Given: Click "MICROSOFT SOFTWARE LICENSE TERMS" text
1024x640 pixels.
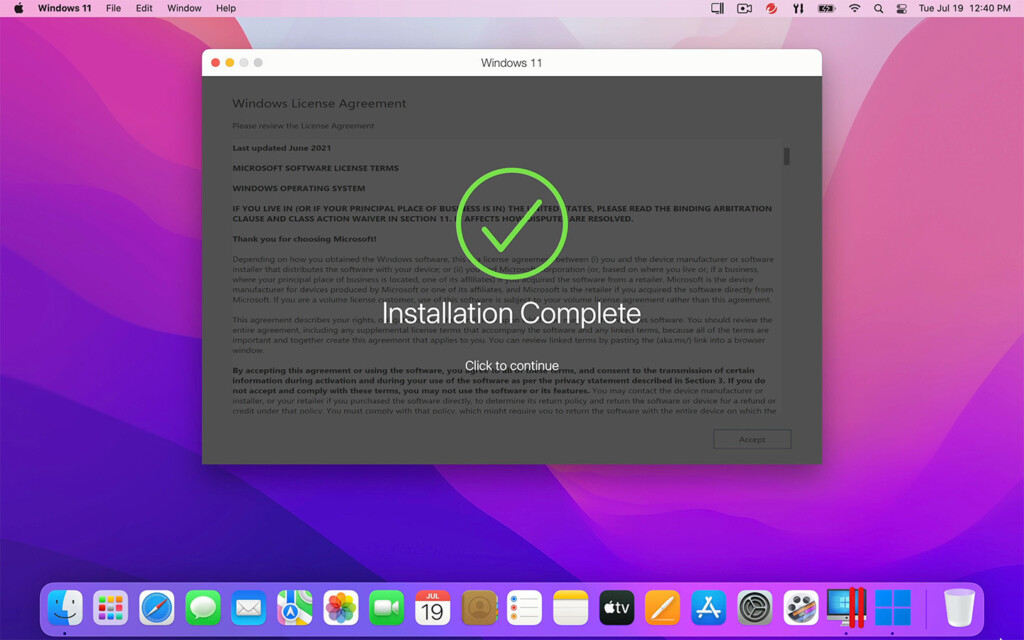Looking at the screenshot, I should pos(315,168).
